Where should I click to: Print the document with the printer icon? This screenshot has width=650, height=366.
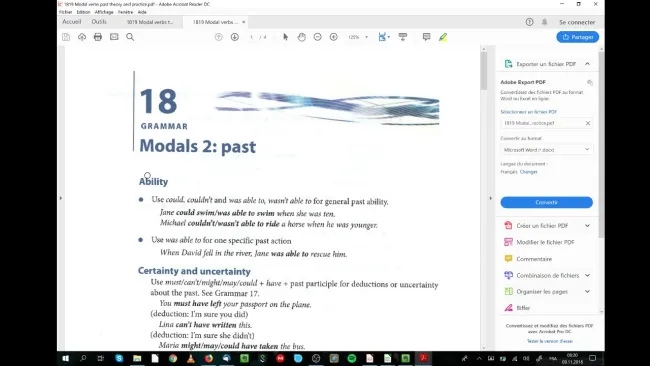[x=98, y=37]
